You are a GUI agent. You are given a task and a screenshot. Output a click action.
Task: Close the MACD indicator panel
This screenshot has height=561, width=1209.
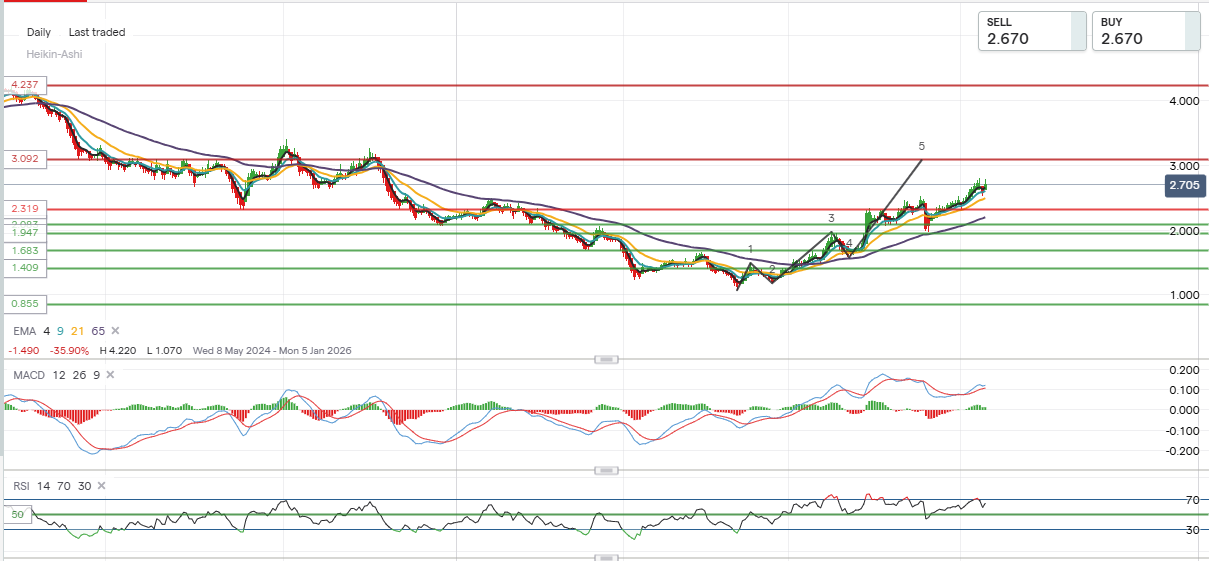click(x=110, y=375)
